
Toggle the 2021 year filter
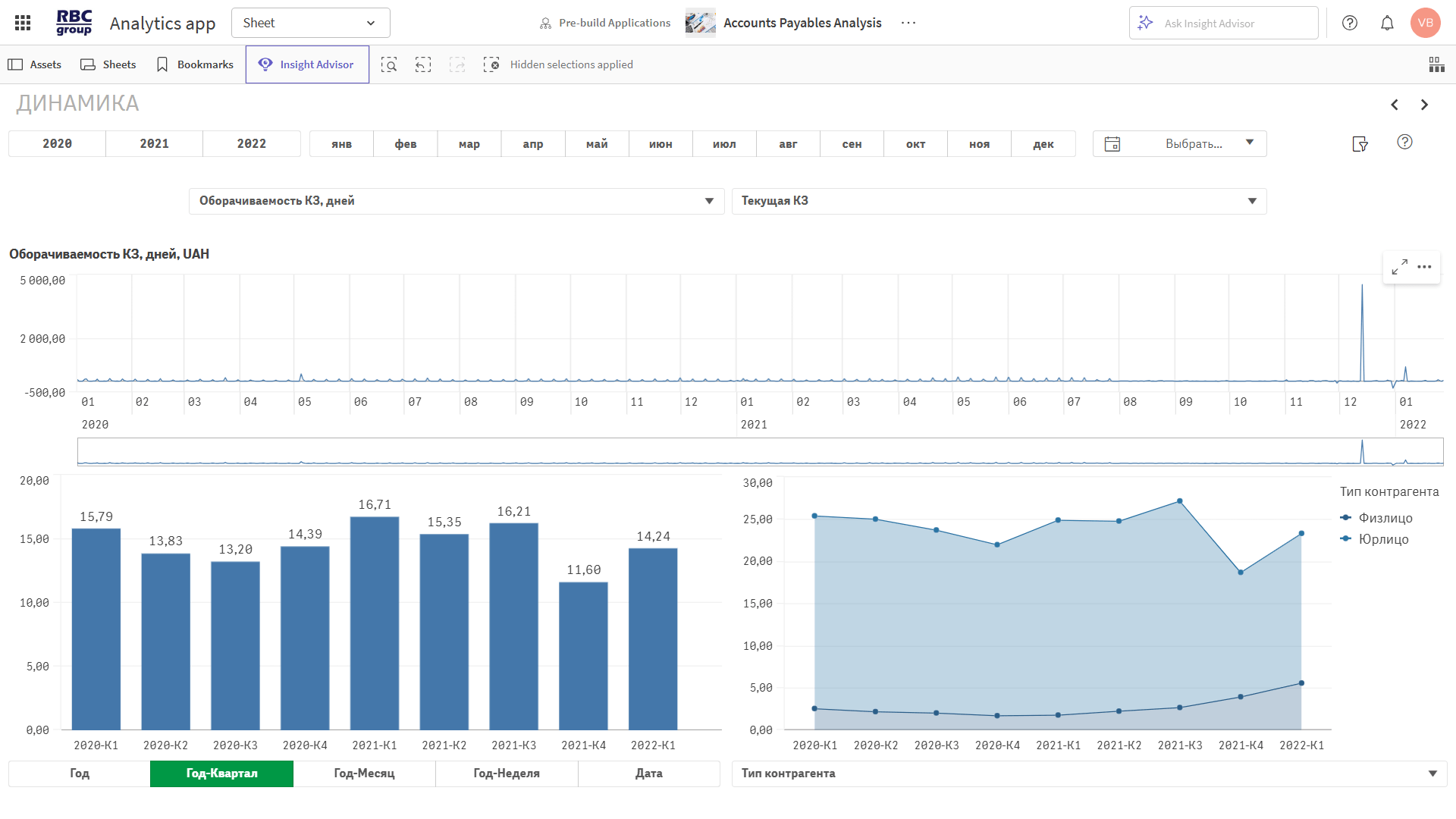[155, 143]
